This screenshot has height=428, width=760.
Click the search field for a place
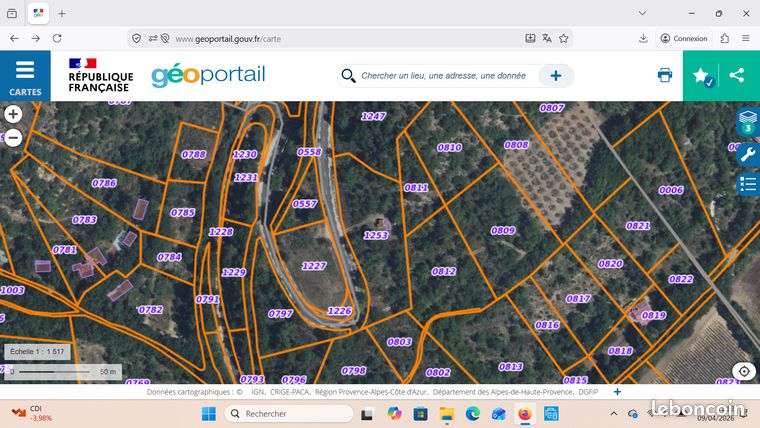point(443,76)
